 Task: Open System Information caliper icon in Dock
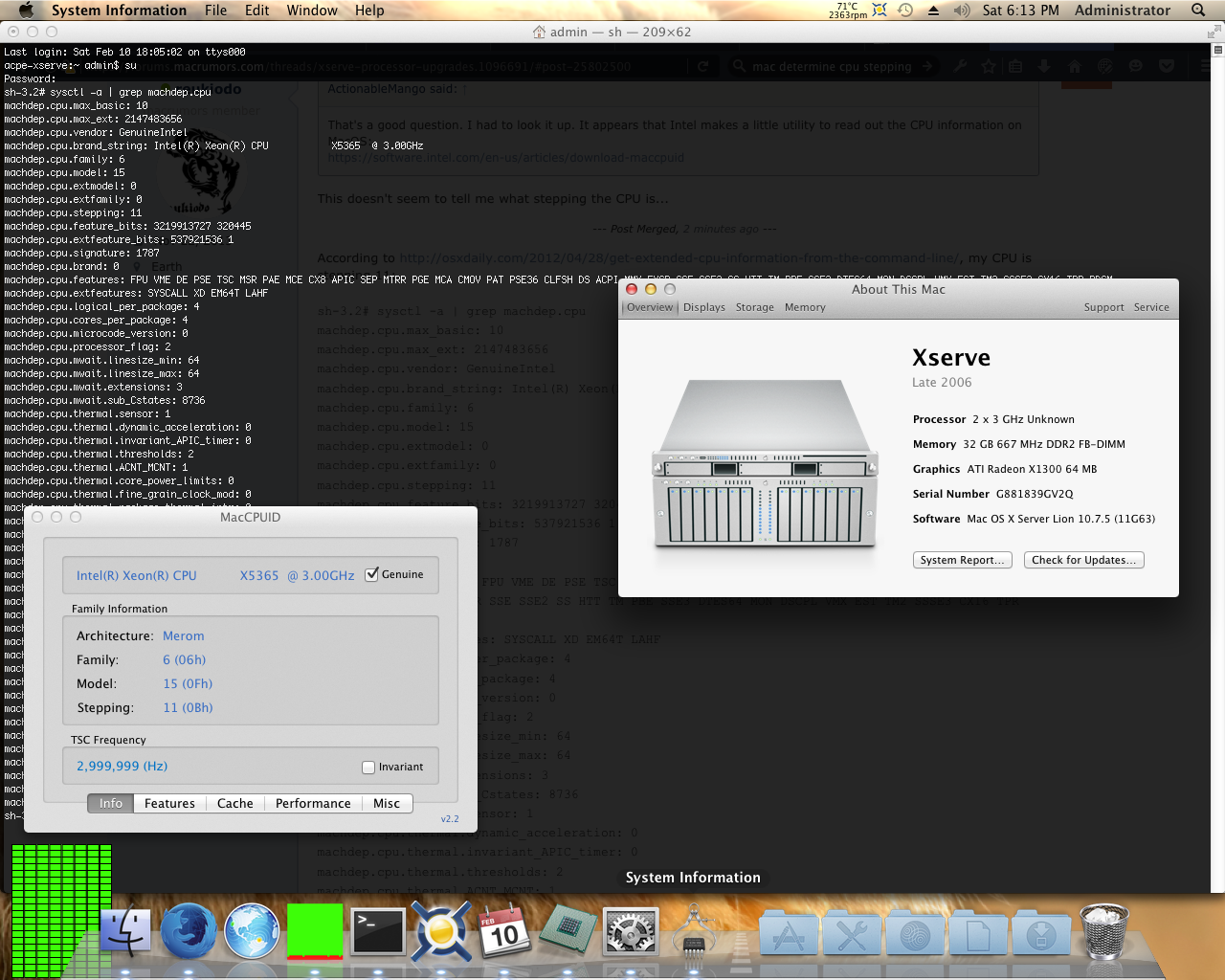(694, 931)
